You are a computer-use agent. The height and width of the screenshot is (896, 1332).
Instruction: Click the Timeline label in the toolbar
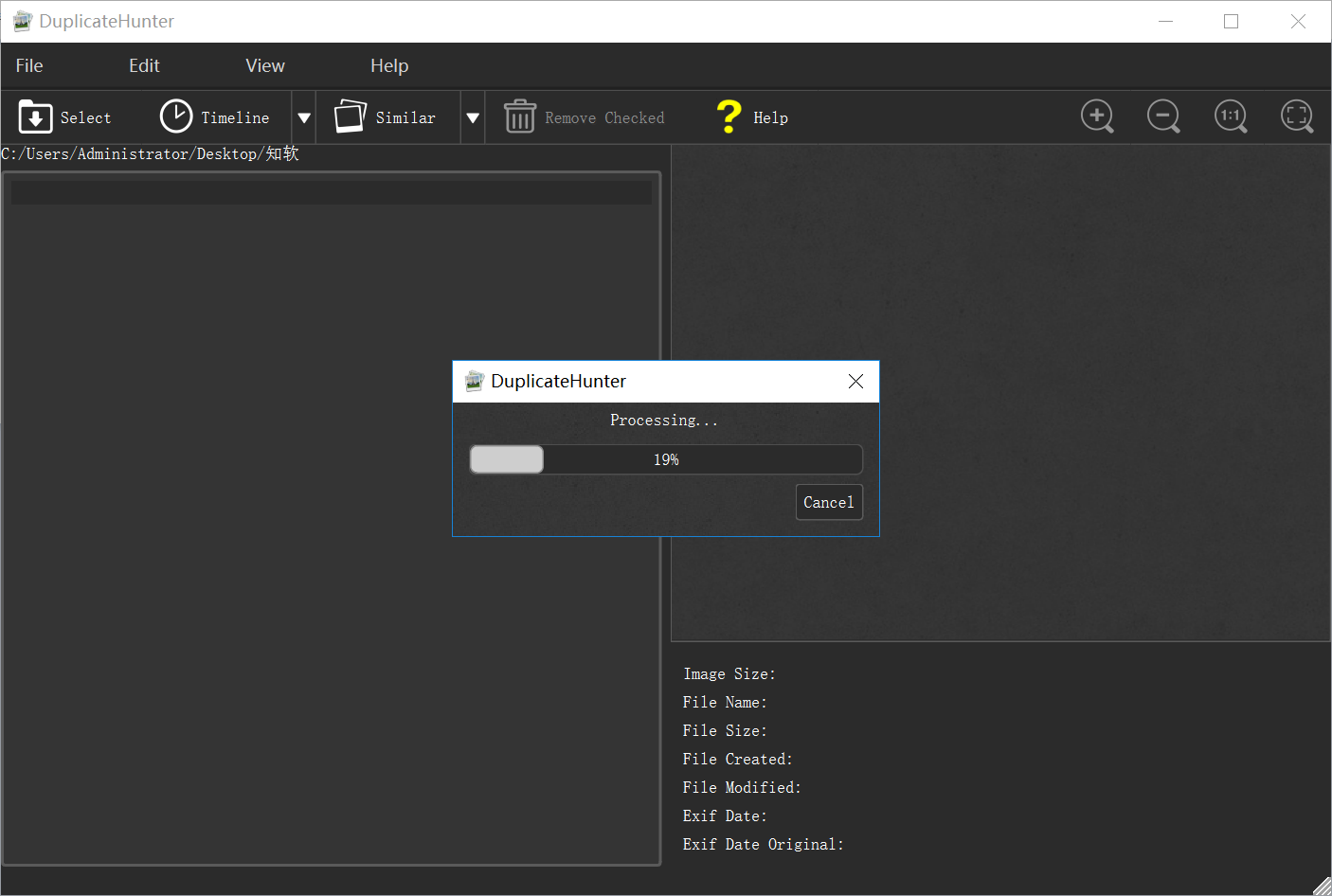235,117
